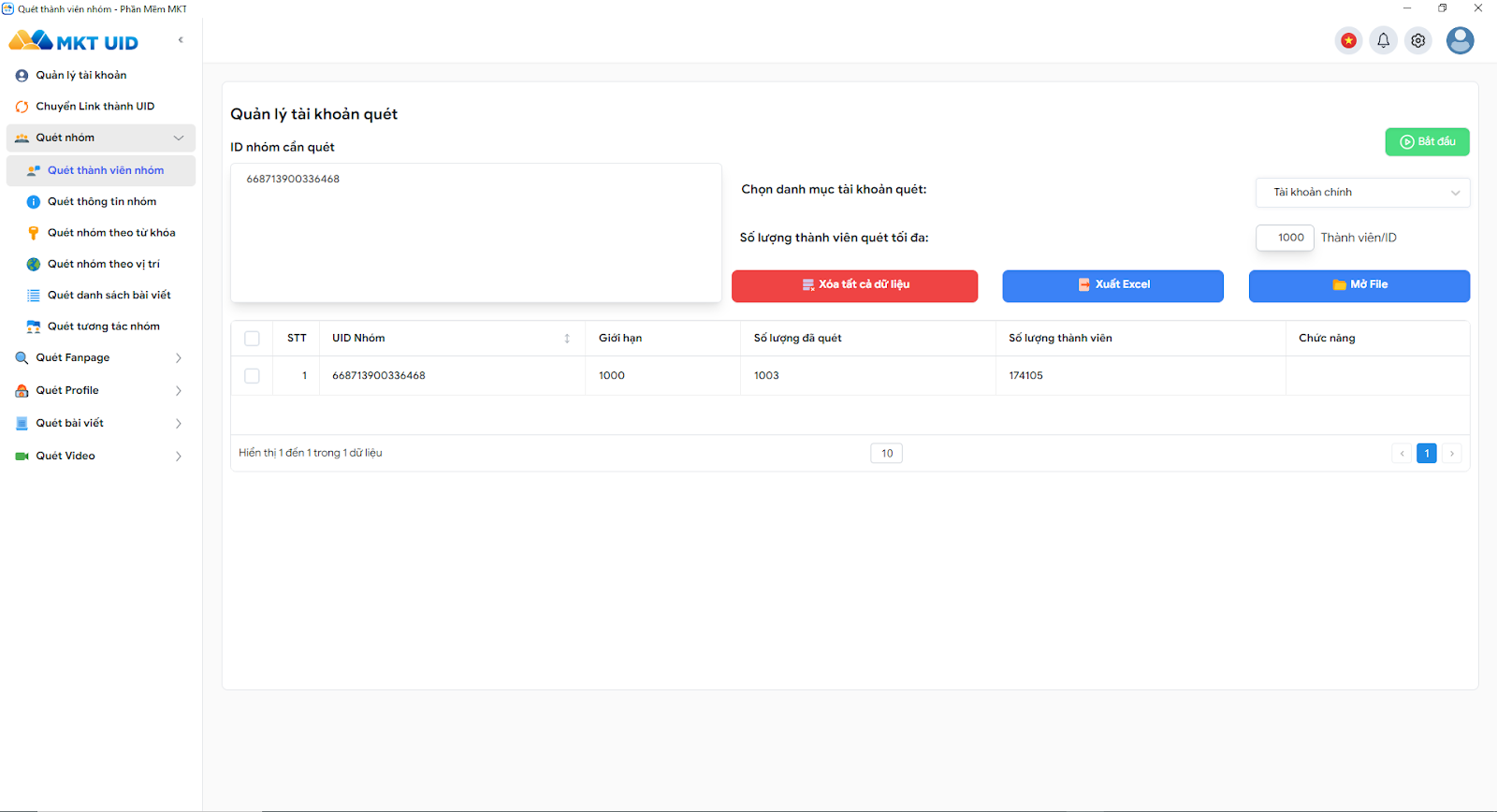The image size is (1497, 812).
Task: Click the Quét thành viên nhóm icon
Action: 34,171
